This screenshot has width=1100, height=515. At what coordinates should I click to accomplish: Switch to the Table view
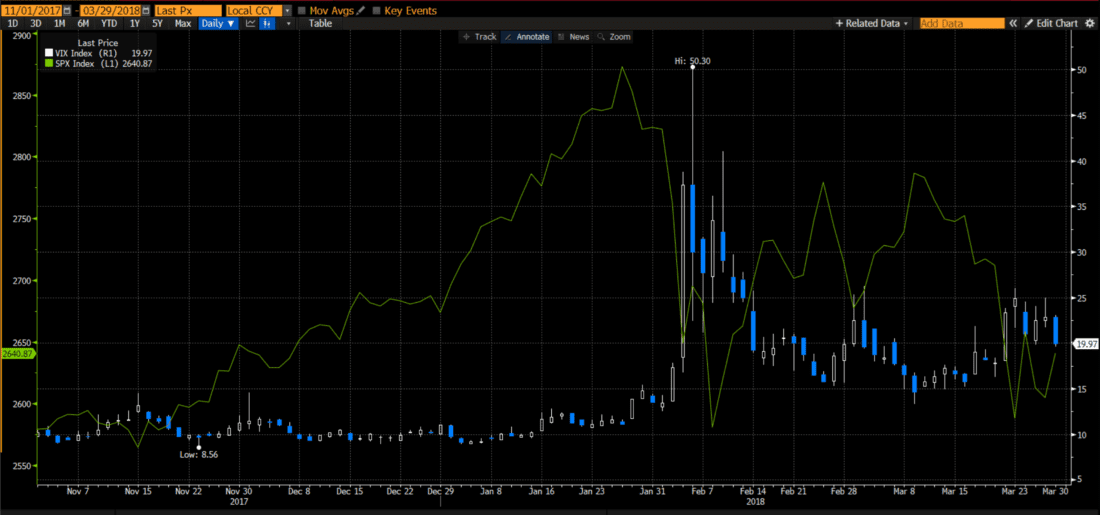(x=321, y=23)
